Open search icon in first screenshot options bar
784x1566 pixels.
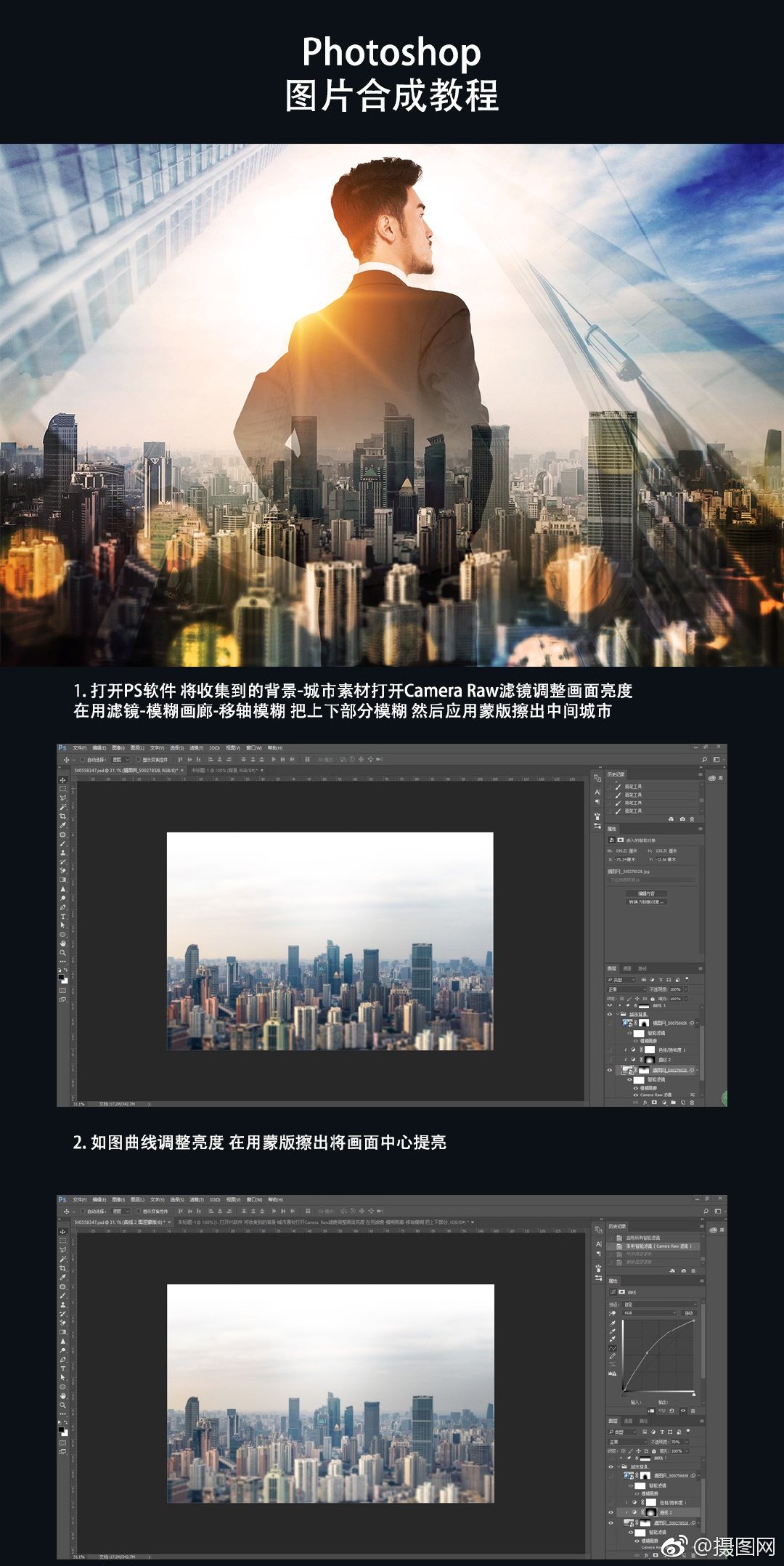pyautogui.click(x=704, y=759)
